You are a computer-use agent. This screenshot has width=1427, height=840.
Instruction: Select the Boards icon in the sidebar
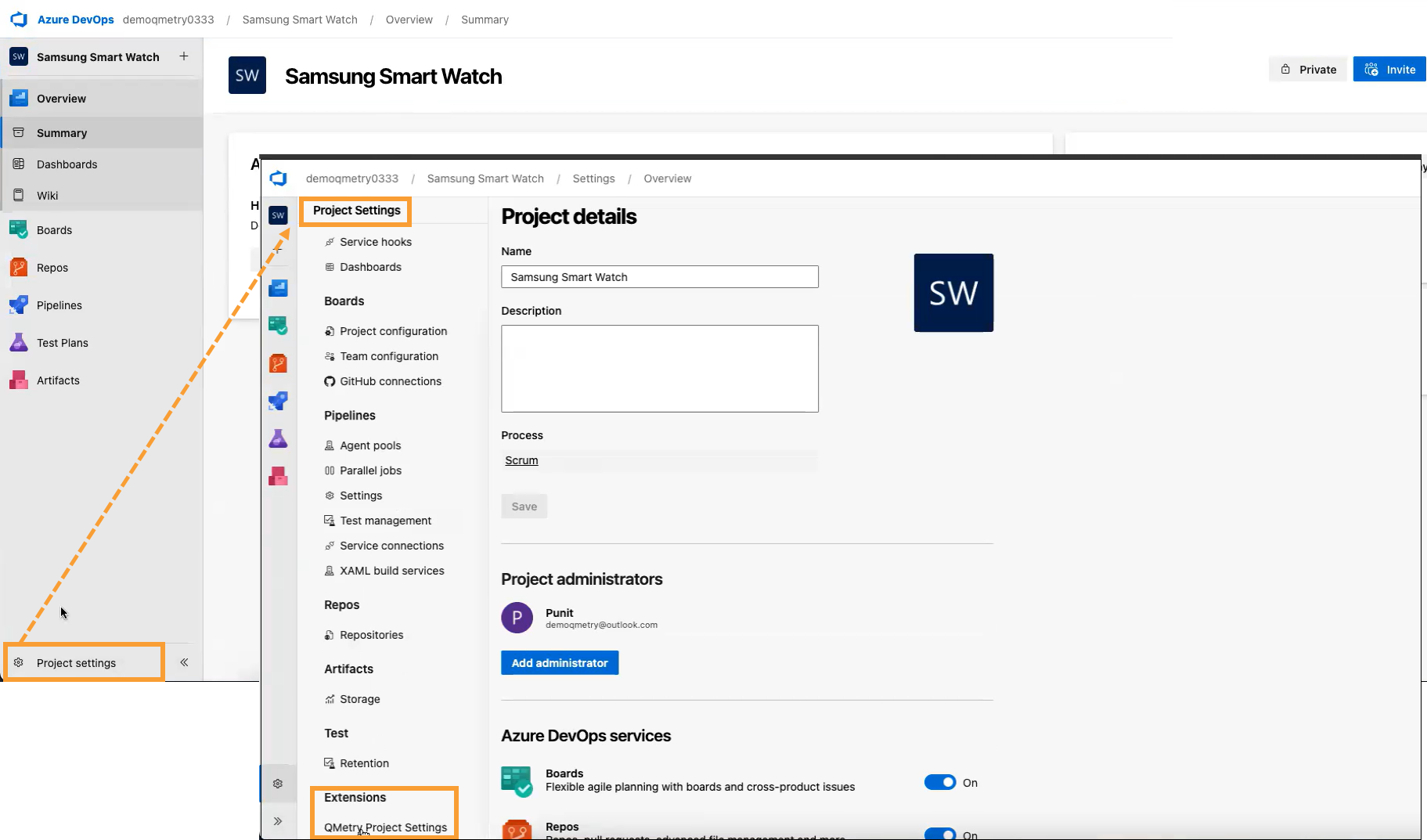click(18, 229)
